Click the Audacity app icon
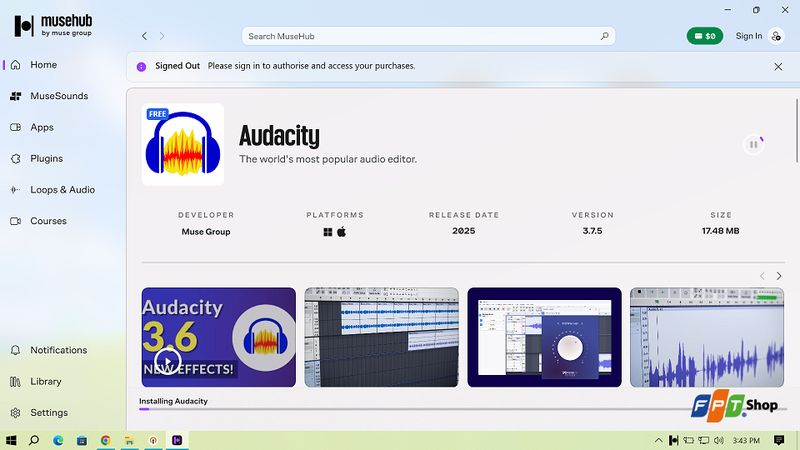 [x=183, y=144]
